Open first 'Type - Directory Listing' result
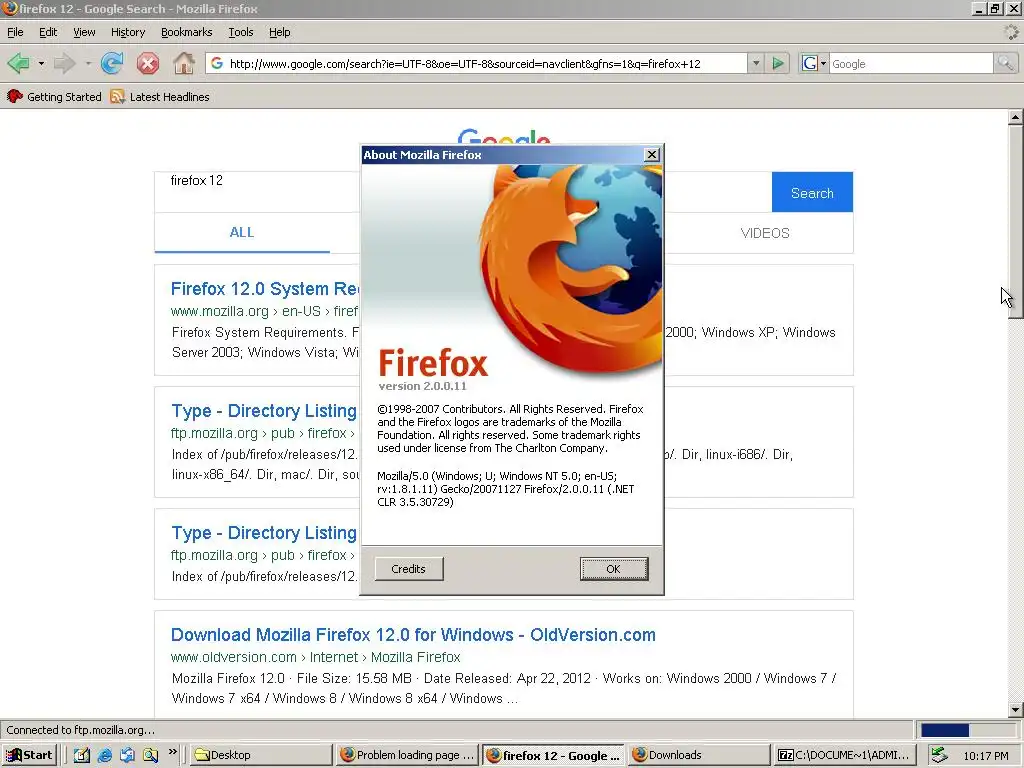Screen dimensions: 1024x768 click(x=264, y=411)
